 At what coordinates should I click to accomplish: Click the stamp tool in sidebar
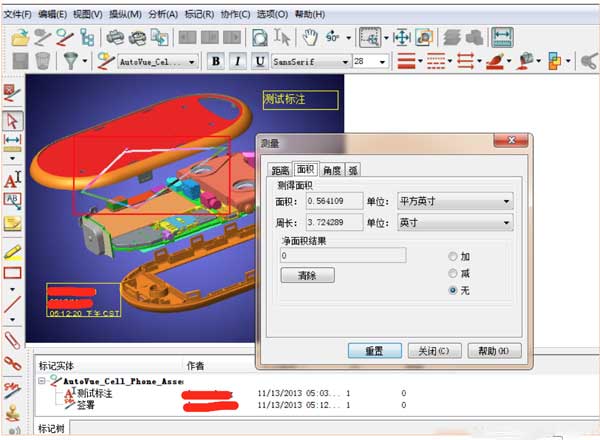(x=12, y=413)
